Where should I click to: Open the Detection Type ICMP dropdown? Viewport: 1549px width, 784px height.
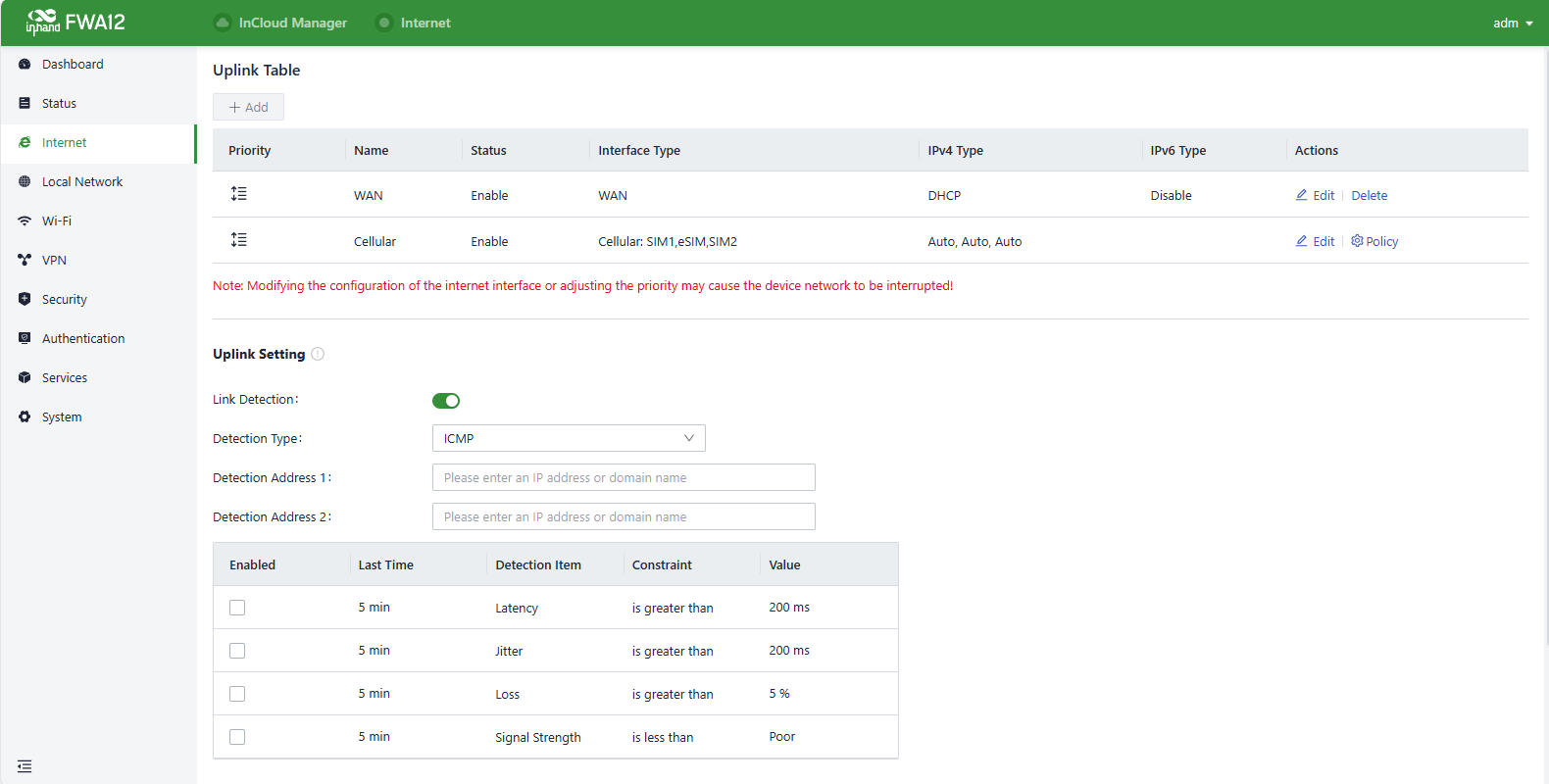point(569,438)
